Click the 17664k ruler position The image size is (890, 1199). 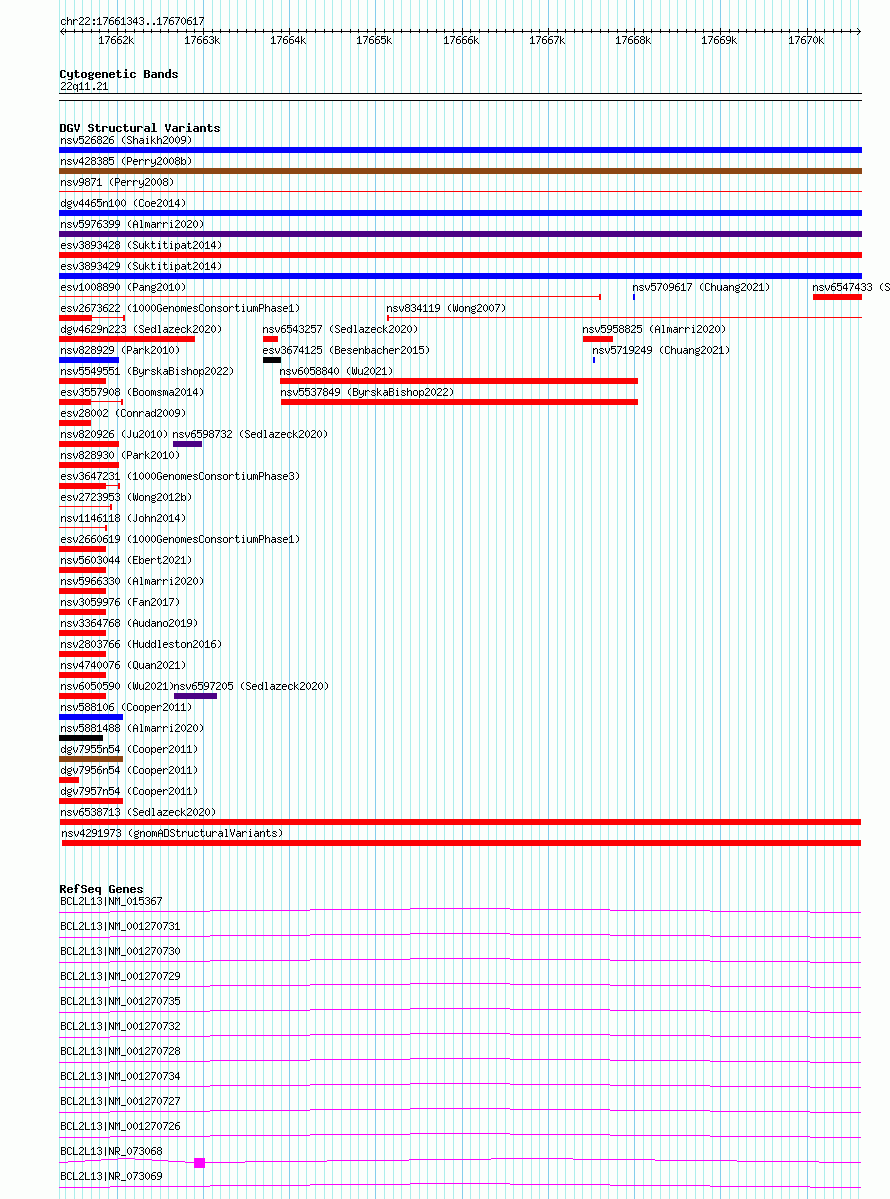point(288,41)
